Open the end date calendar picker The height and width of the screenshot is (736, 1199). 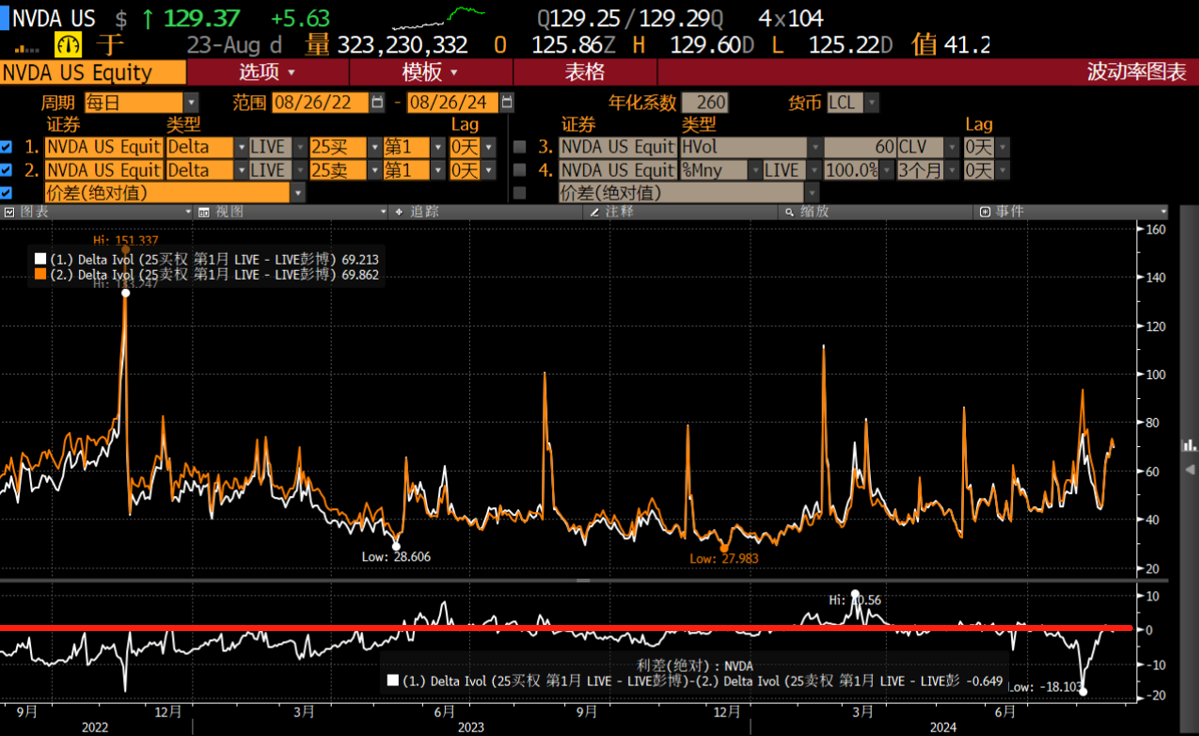click(x=507, y=103)
